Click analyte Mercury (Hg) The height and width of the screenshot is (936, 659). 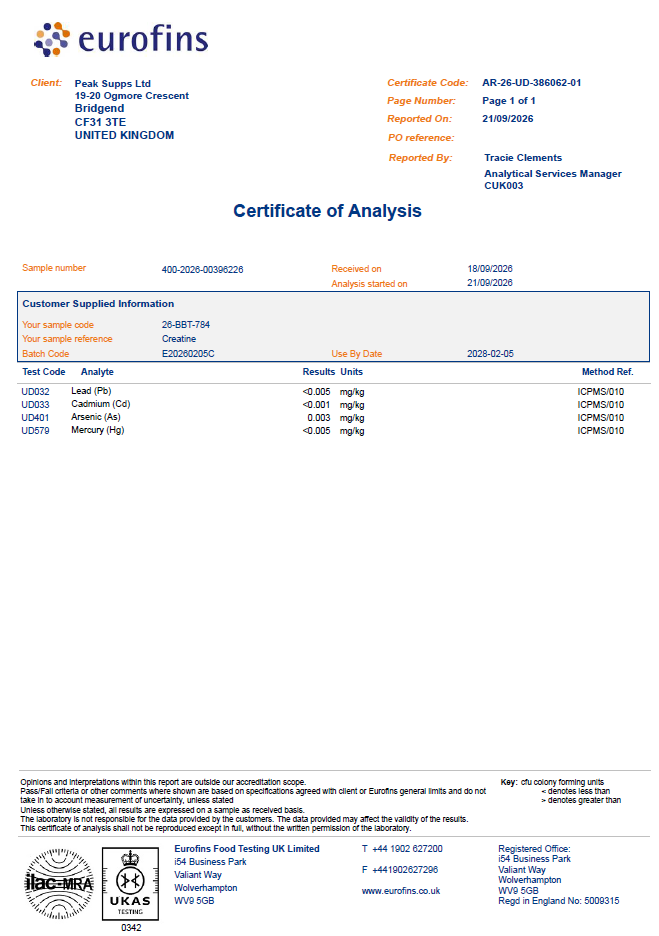pyautogui.click(x=97, y=430)
